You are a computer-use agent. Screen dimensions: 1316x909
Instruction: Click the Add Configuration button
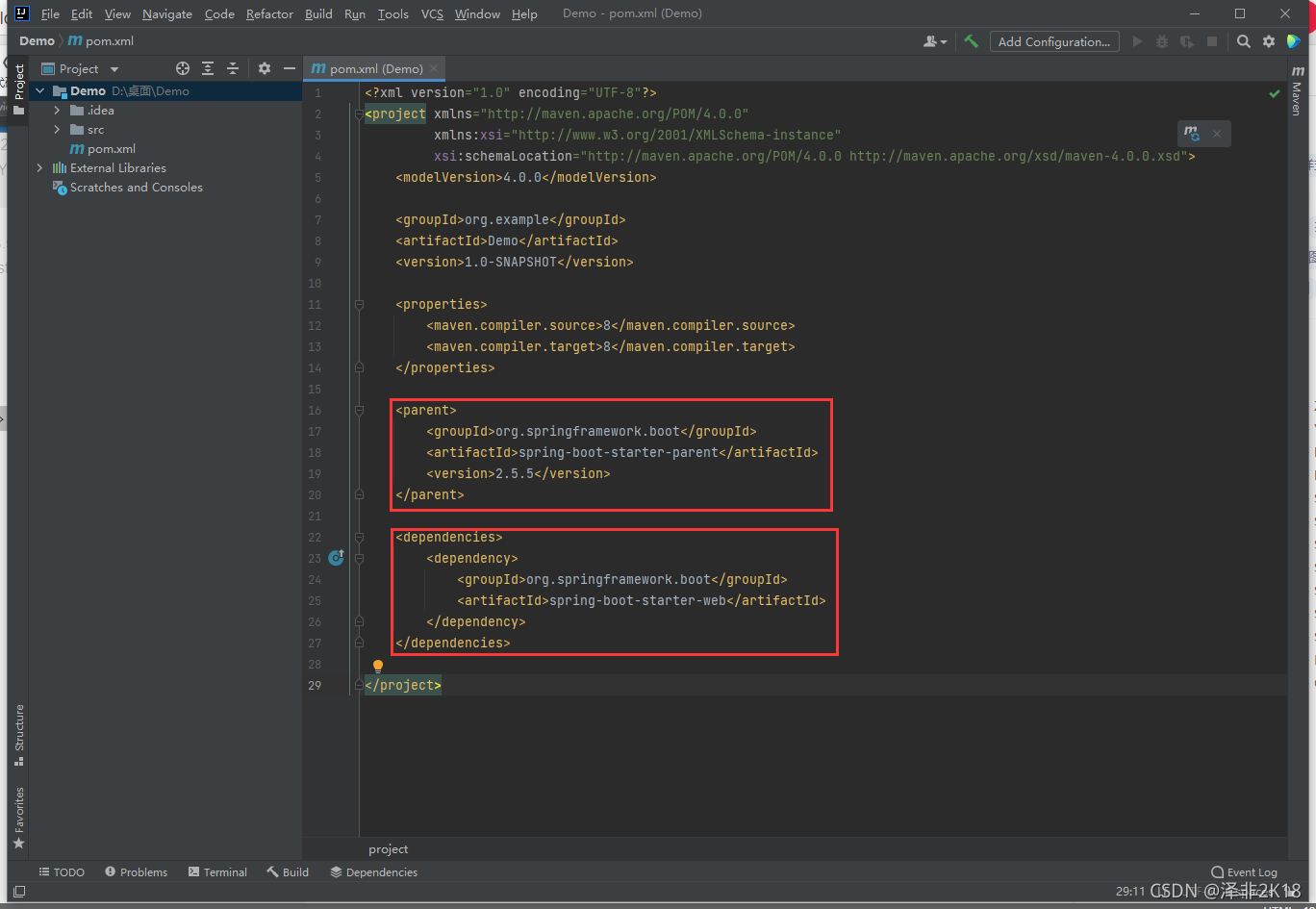coord(1054,41)
